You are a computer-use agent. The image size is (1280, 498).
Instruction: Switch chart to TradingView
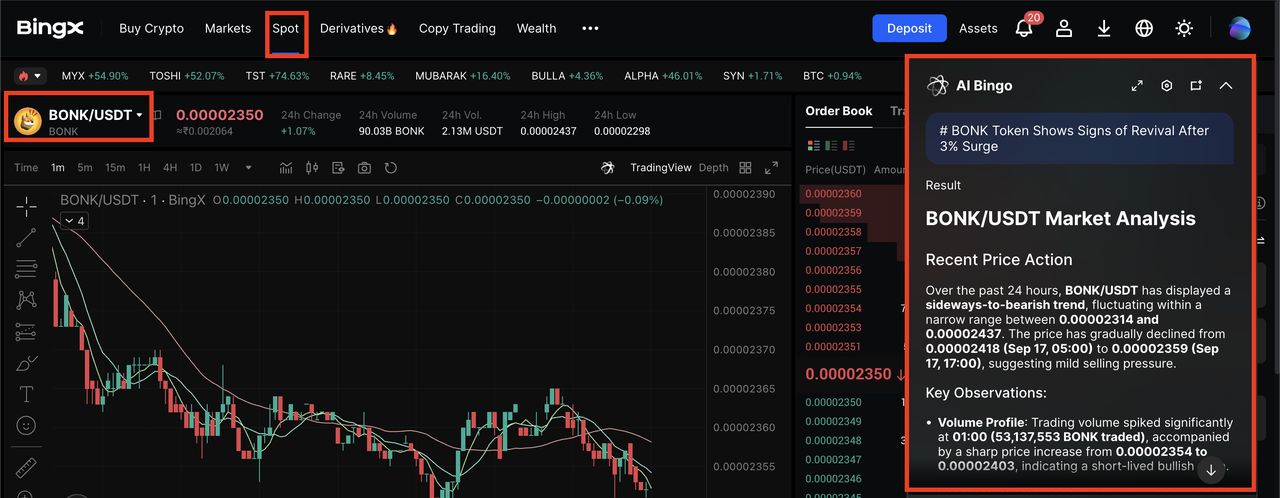tap(660, 168)
